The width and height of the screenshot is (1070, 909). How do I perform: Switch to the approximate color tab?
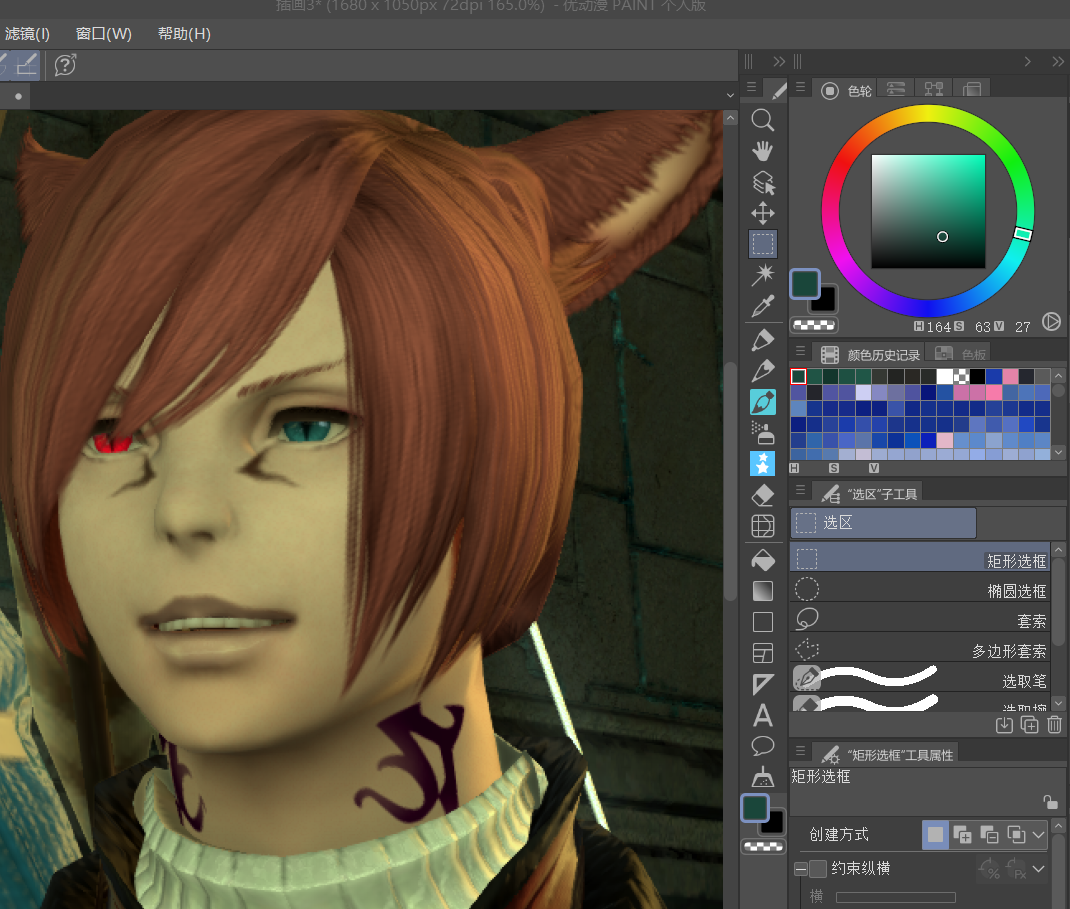tap(971, 89)
